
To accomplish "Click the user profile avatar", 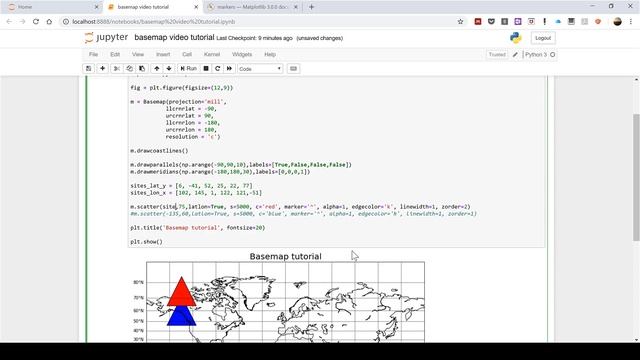I will (x=618, y=22).
